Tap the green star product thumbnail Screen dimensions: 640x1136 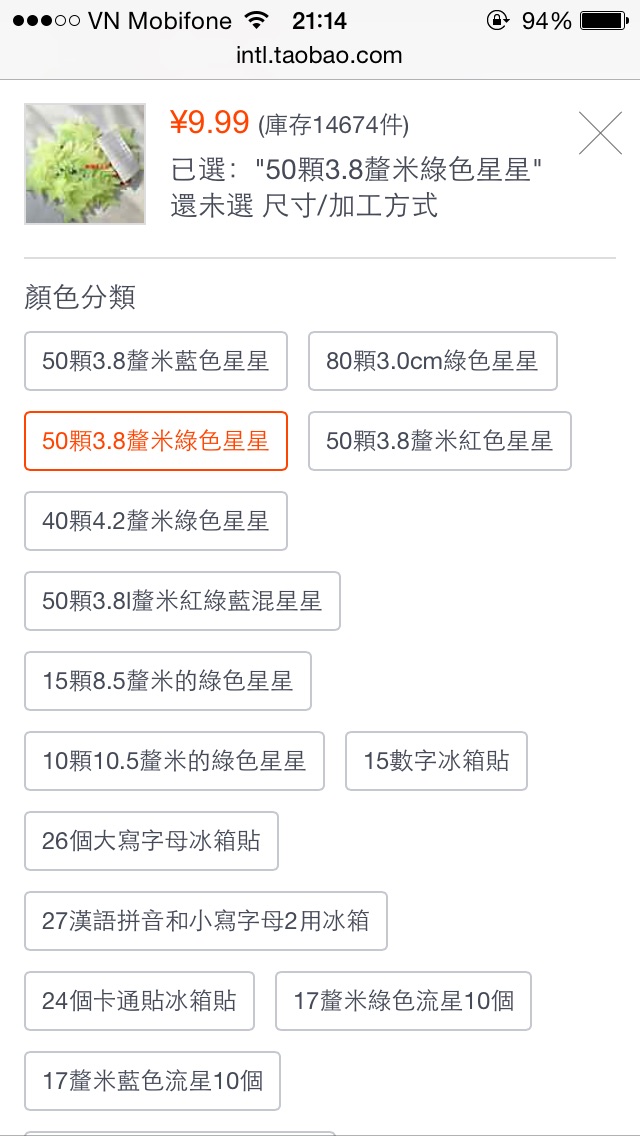[85, 164]
